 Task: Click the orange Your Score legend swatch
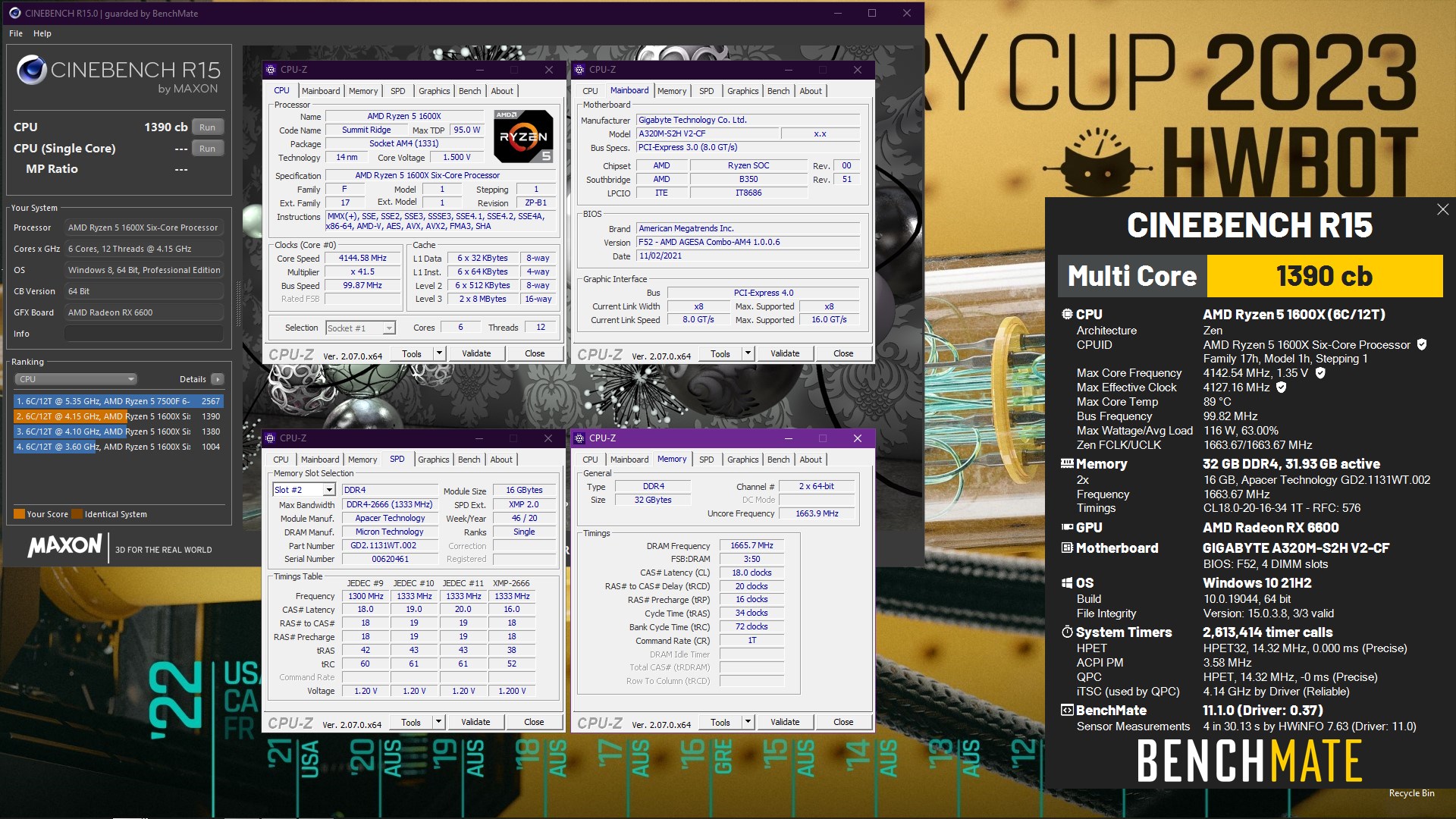19,514
